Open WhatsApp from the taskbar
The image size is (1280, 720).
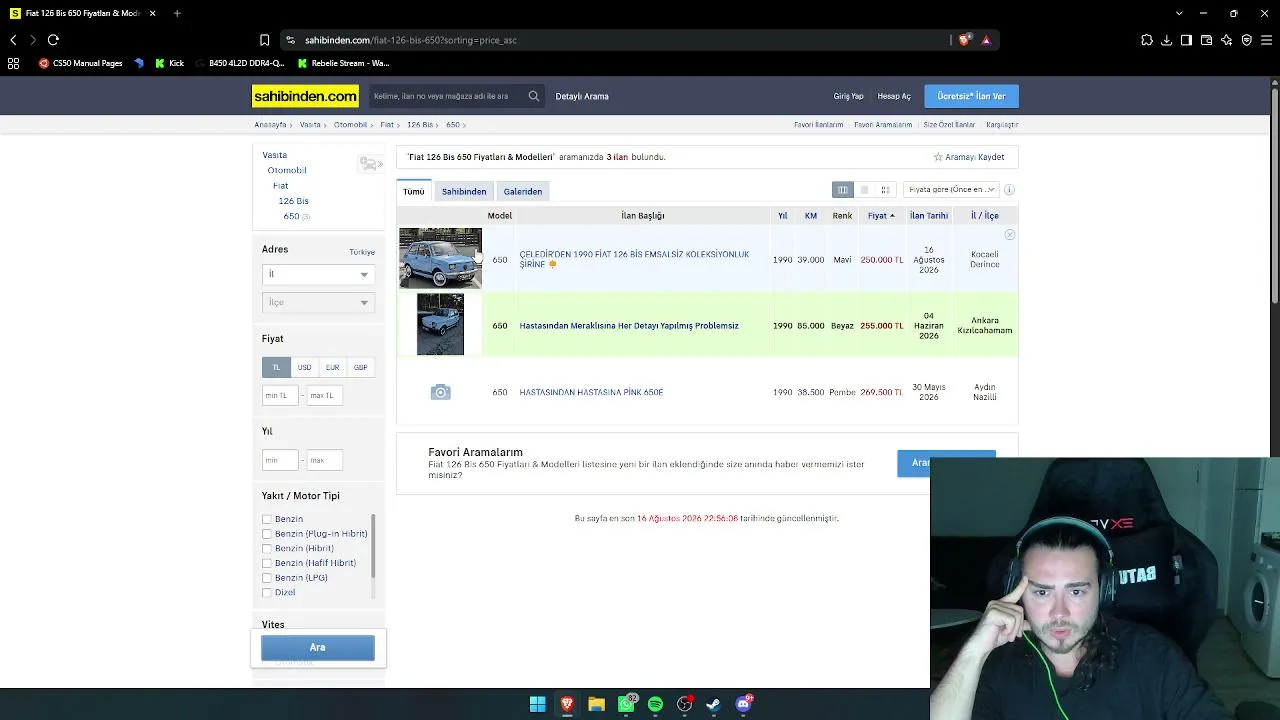pos(626,704)
